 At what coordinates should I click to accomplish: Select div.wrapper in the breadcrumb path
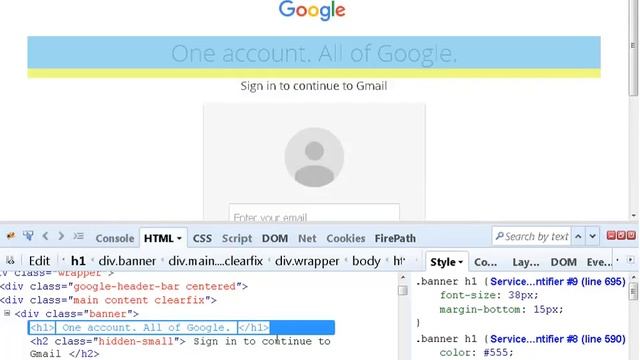[307, 261]
